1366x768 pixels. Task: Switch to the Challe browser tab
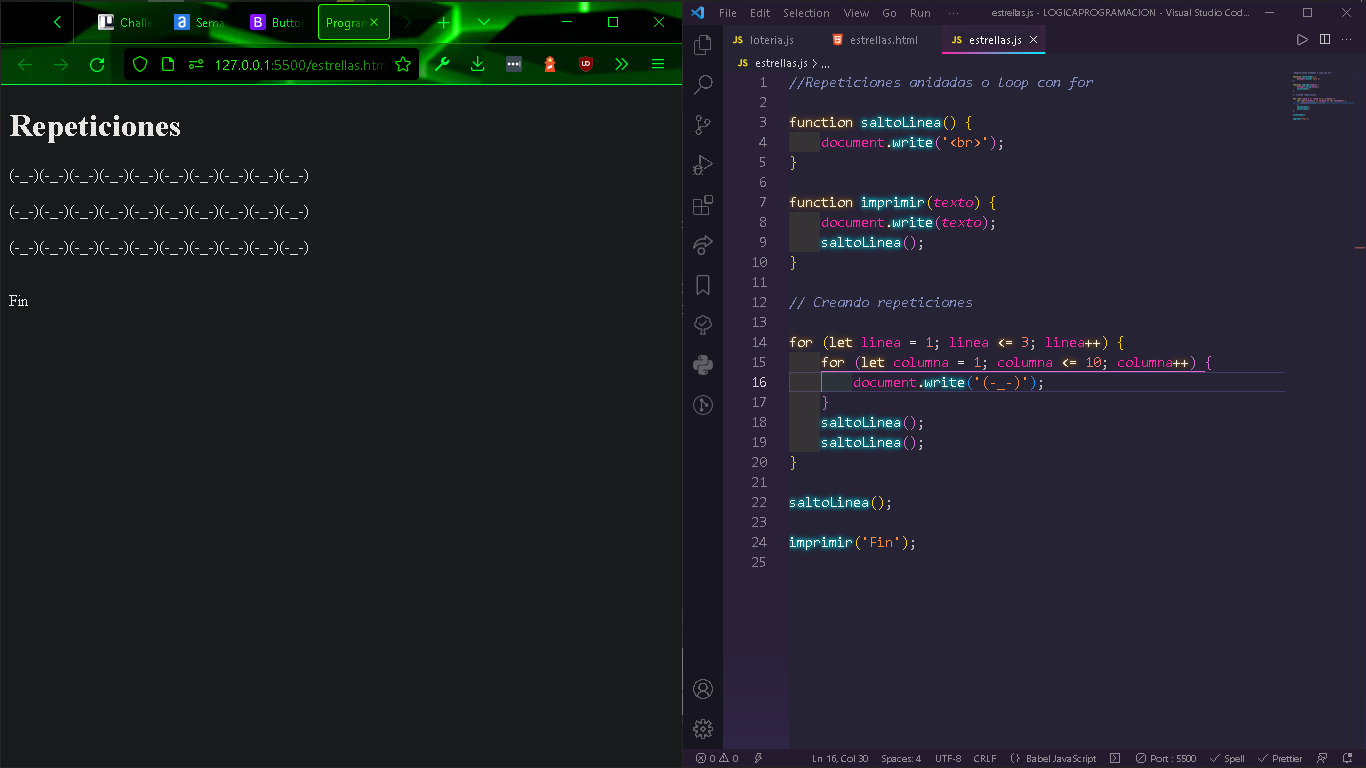(125, 22)
